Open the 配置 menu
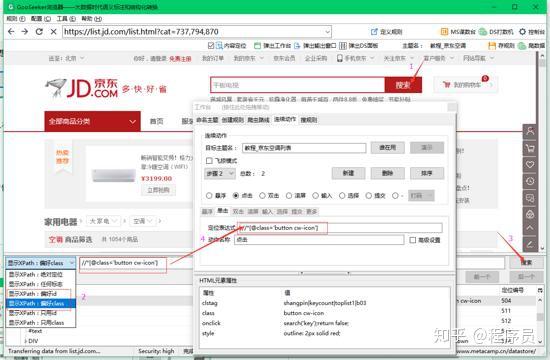The image size is (550, 360). coord(40,19)
